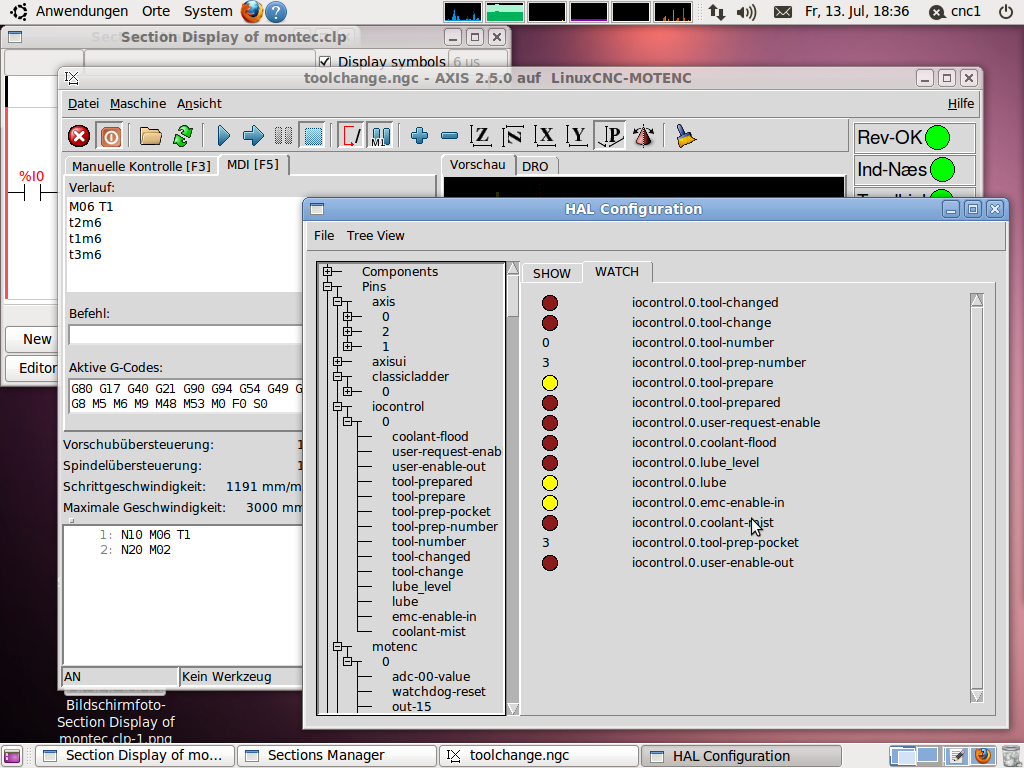Switch to Section Display taskbar button
The image size is (1024, 768).
[x=135, y=756]
